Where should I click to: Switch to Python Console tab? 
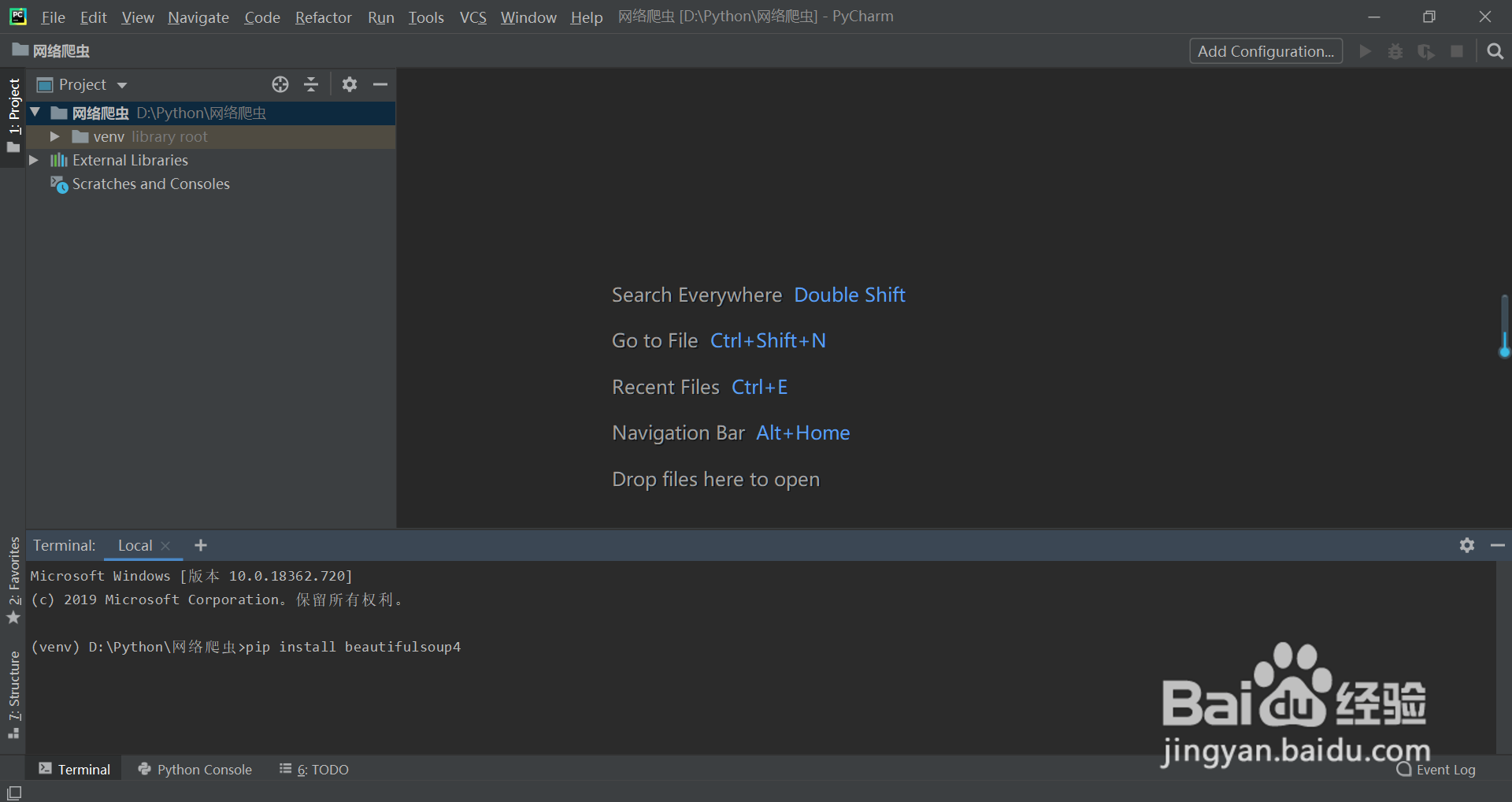click(195, 770)
